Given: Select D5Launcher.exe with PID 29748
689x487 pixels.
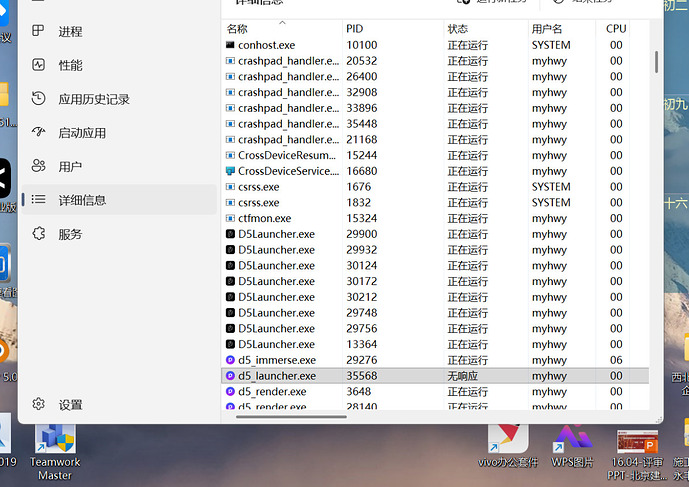Looking at the screenshot, I should 435,313.
